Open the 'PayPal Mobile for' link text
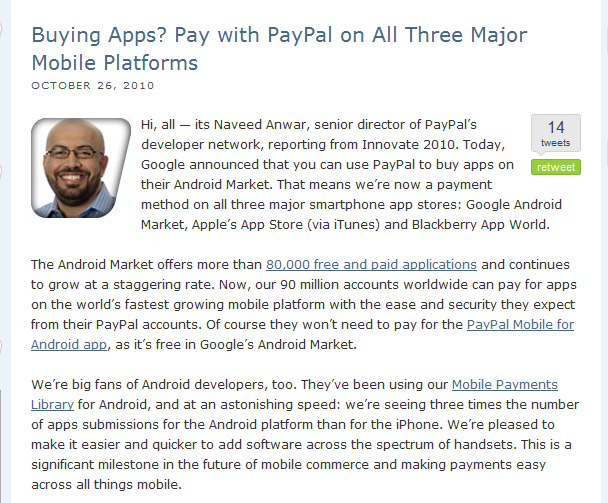Screen dimensions: 608x503 click(520, 324)
